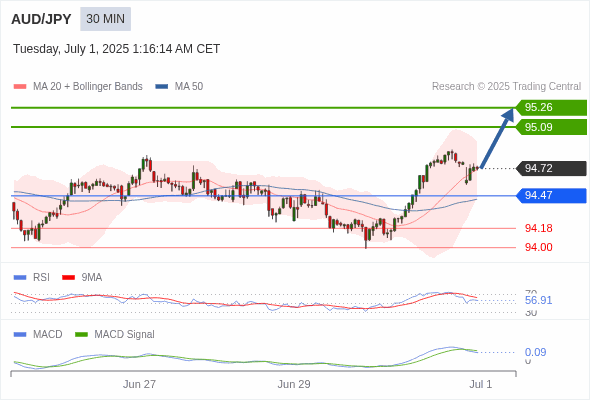
Task: Click the red 94.00 support label
Action: tap(538, 247)
